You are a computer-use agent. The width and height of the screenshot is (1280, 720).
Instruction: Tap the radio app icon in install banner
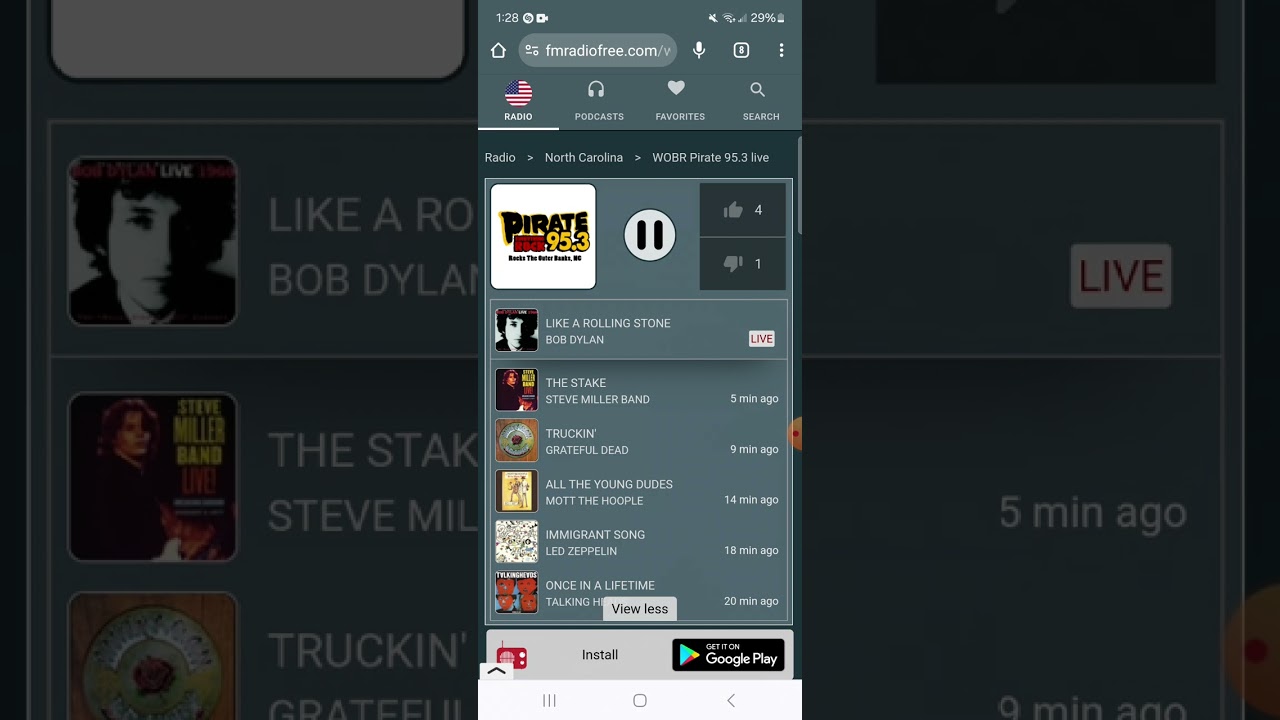(x=512, y=657)
